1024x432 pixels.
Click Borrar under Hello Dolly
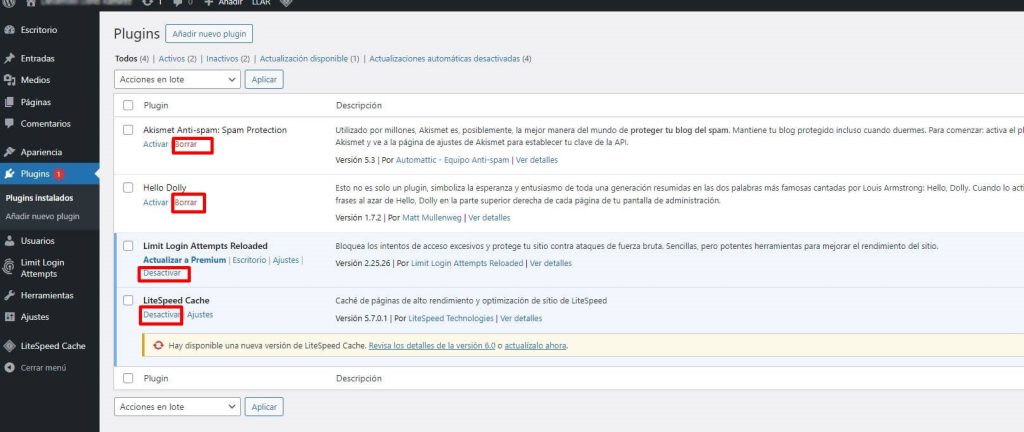tap(186, 202)
